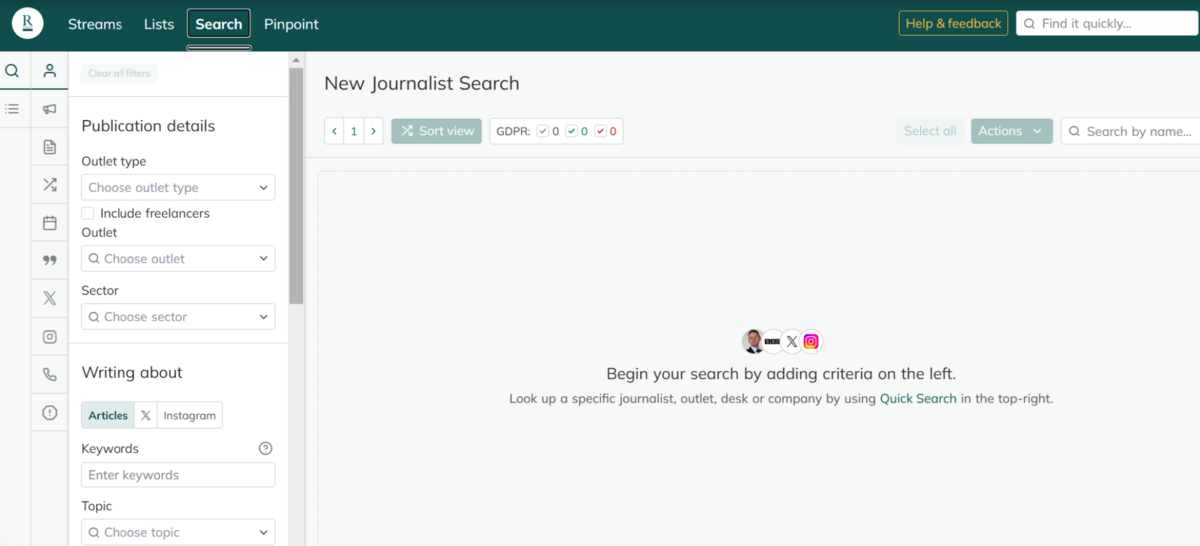The width and height of the screenshot is (1200, 546).
Task: Follow the Quick Search link
Action: 917,398
